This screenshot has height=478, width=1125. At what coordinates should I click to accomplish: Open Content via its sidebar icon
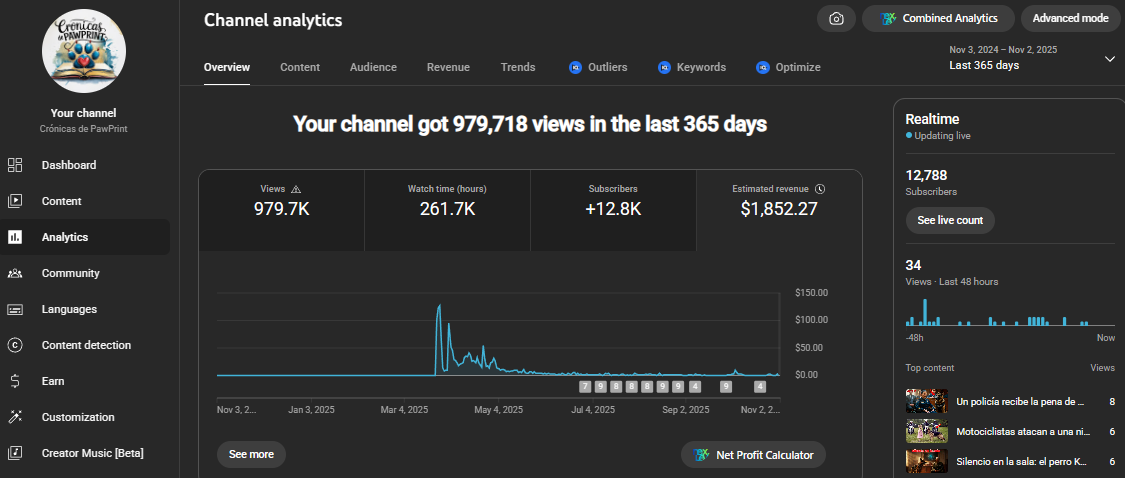click(x=15, y=201)
